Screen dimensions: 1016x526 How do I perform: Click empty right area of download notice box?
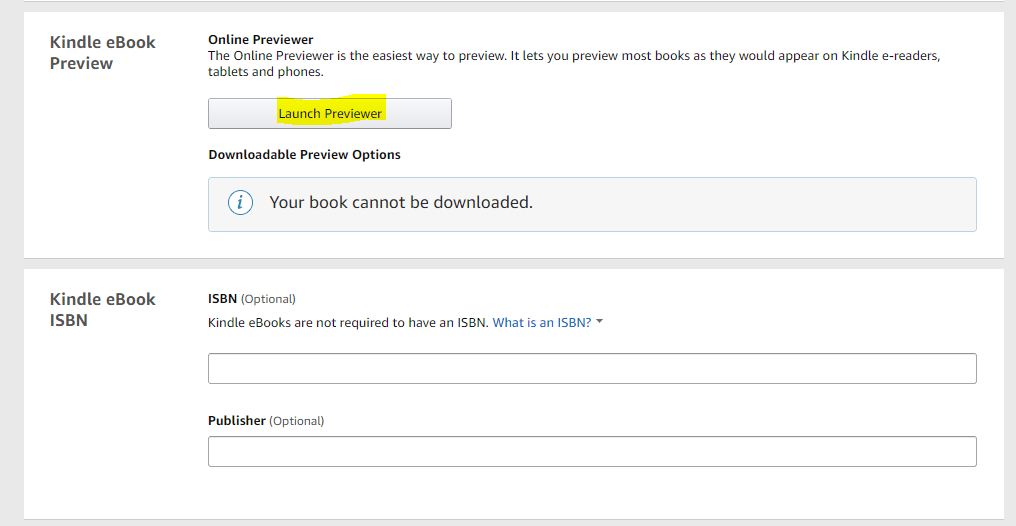(x=800, y=204)
